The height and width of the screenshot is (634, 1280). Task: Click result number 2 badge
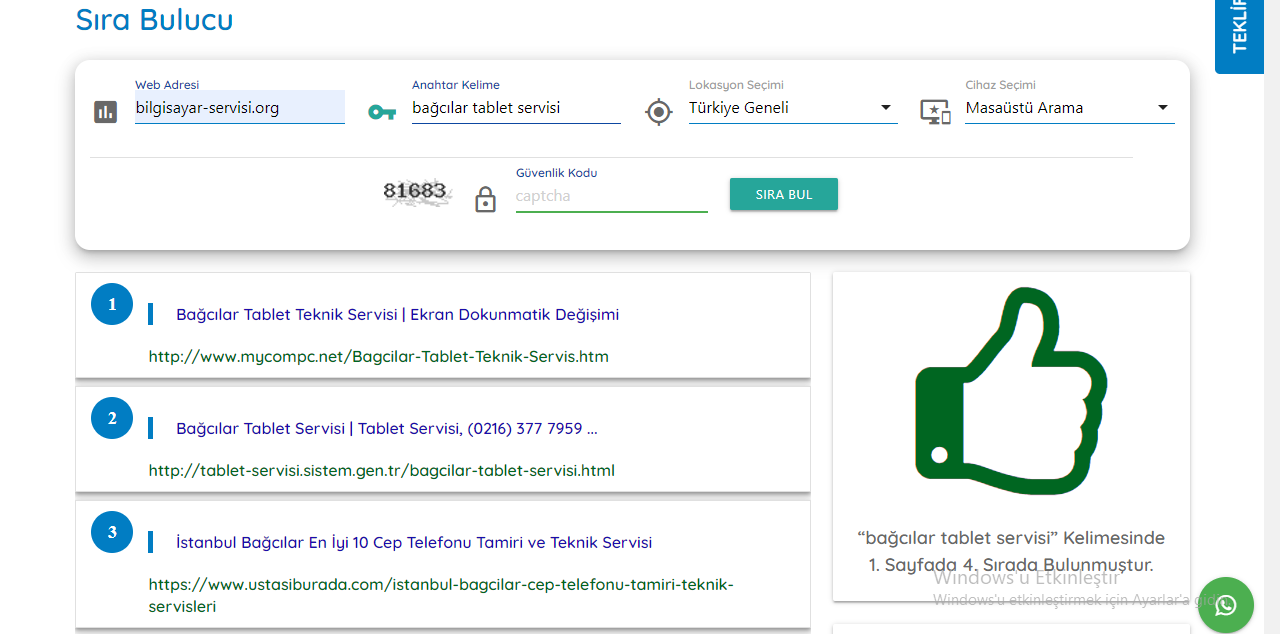112,418
